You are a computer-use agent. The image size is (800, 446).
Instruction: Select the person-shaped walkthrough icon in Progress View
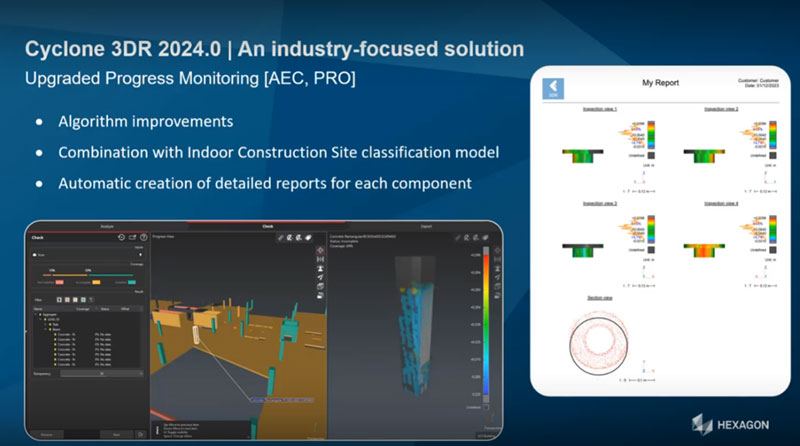[320, 268]
